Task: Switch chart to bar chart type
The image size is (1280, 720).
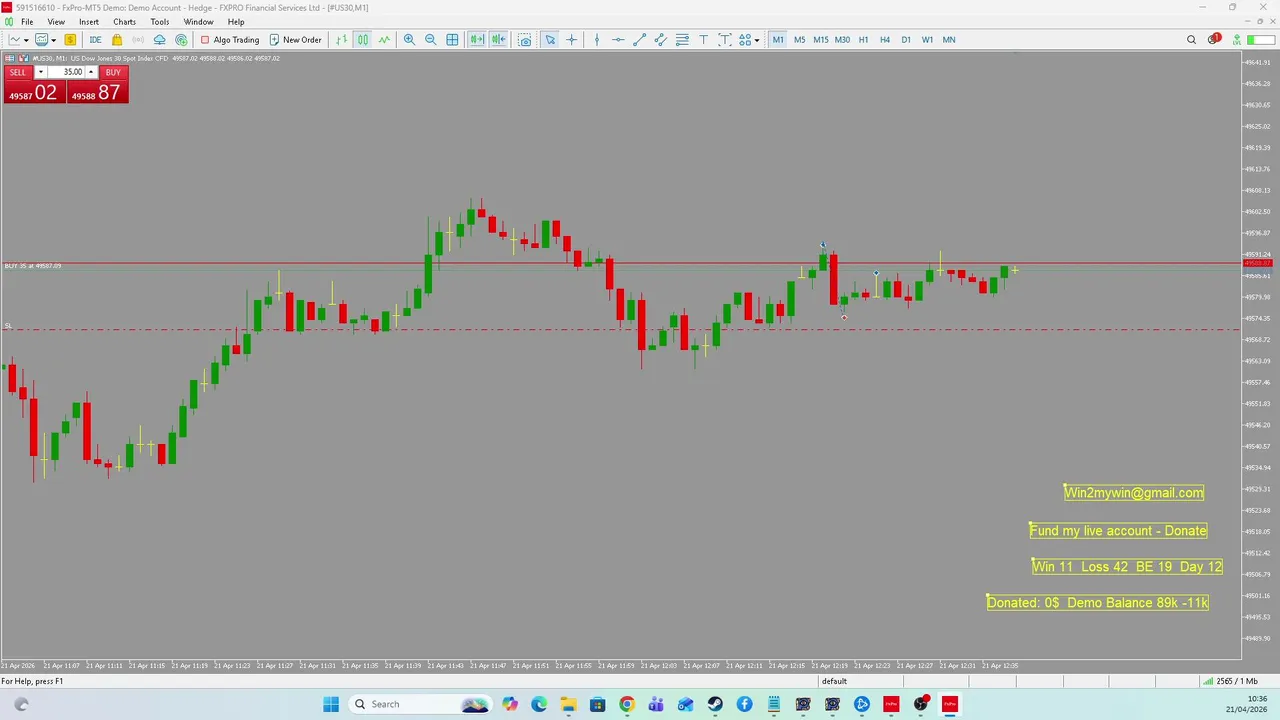Action: point(341,40)
